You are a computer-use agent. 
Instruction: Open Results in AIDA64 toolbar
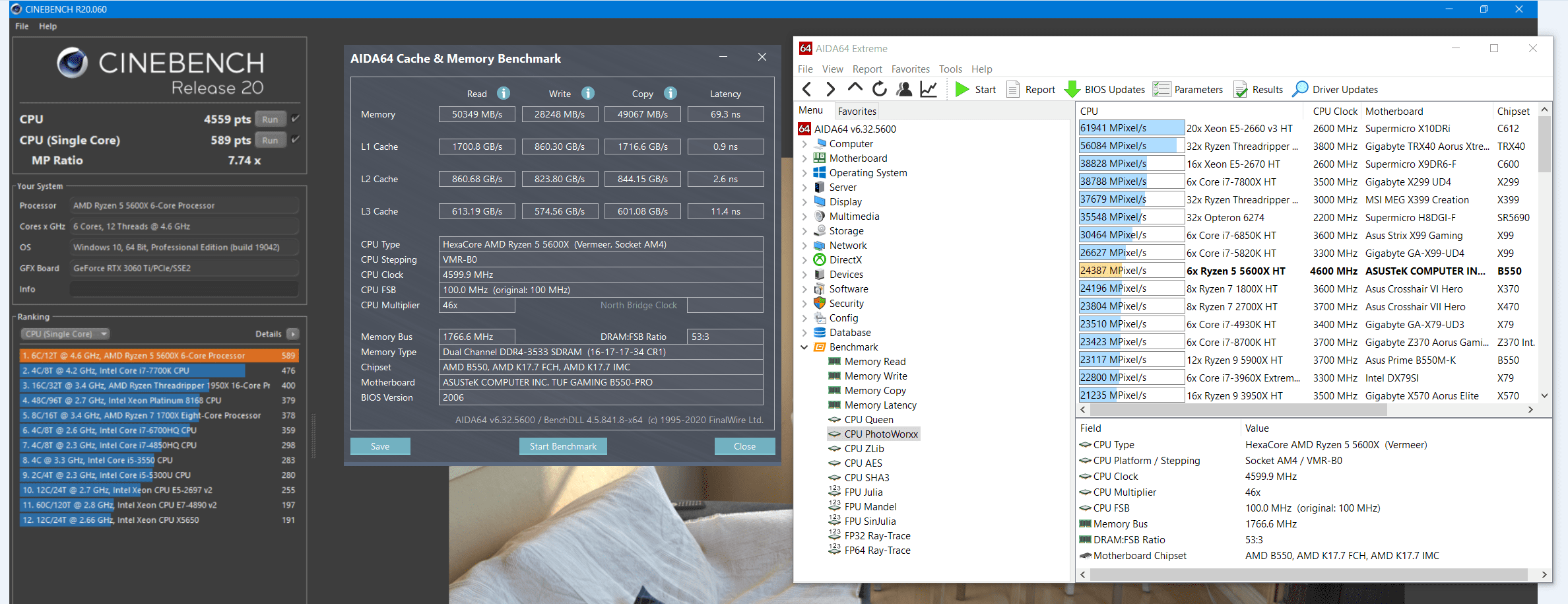(x=1258, y=89)
